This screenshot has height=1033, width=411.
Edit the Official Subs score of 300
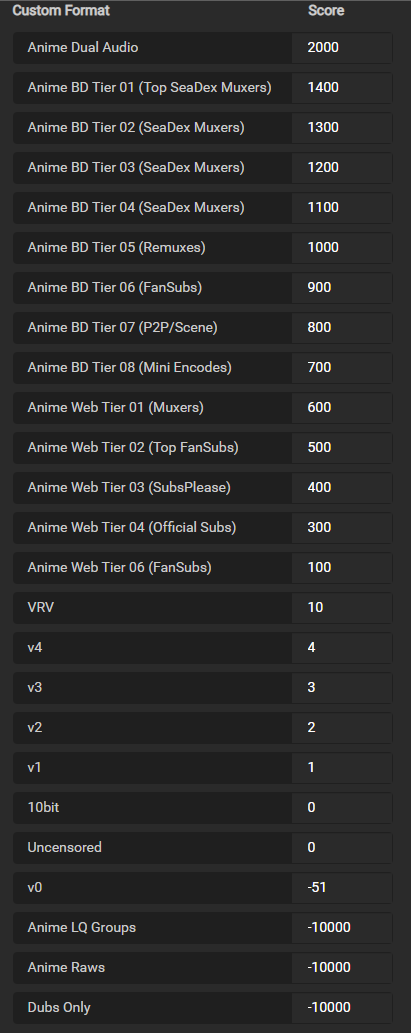click(341, 528)
